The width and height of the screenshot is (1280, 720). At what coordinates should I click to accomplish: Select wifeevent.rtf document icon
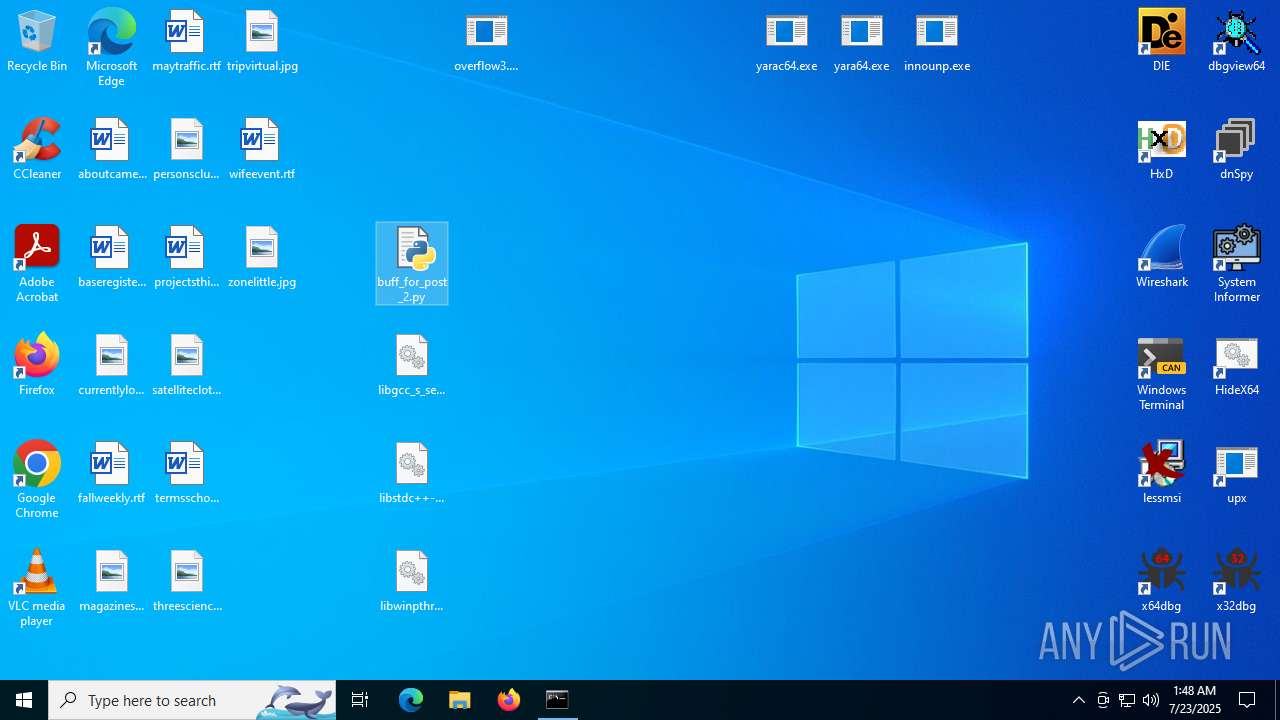(x=262, y=150)
